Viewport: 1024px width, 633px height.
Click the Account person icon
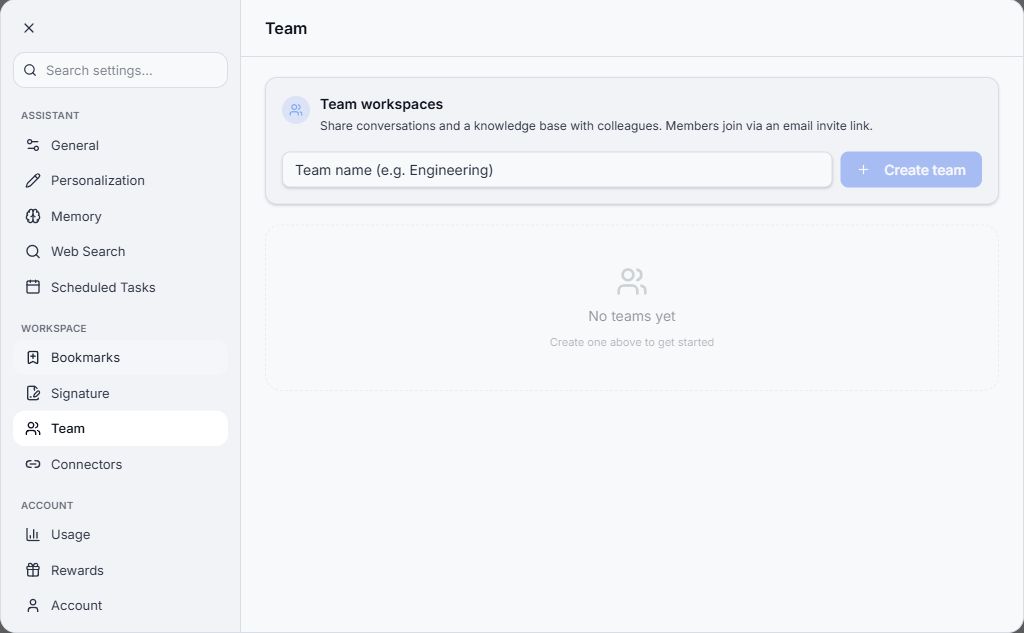click(x=33, y=606)
